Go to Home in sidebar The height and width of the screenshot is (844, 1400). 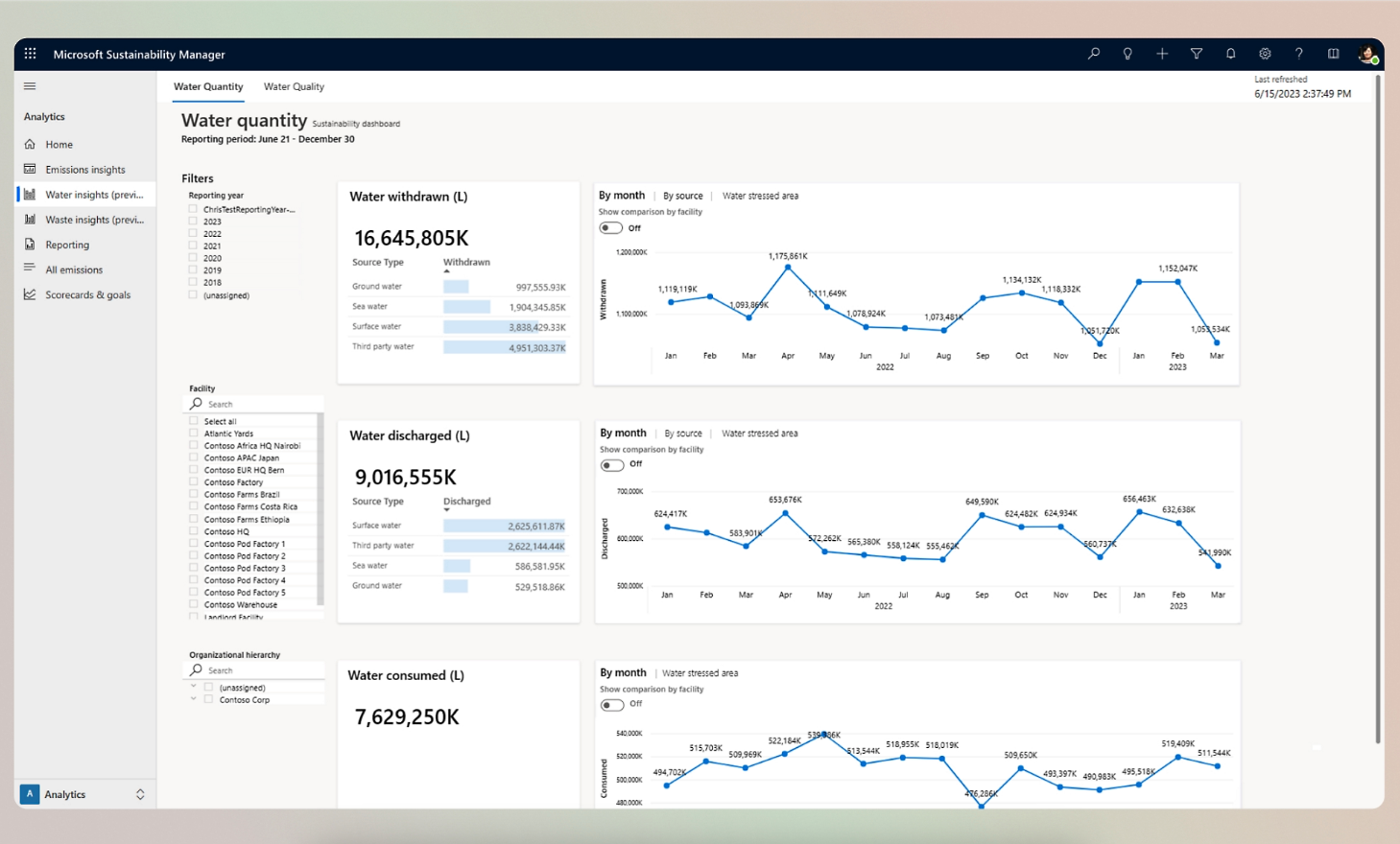(59, 145)
